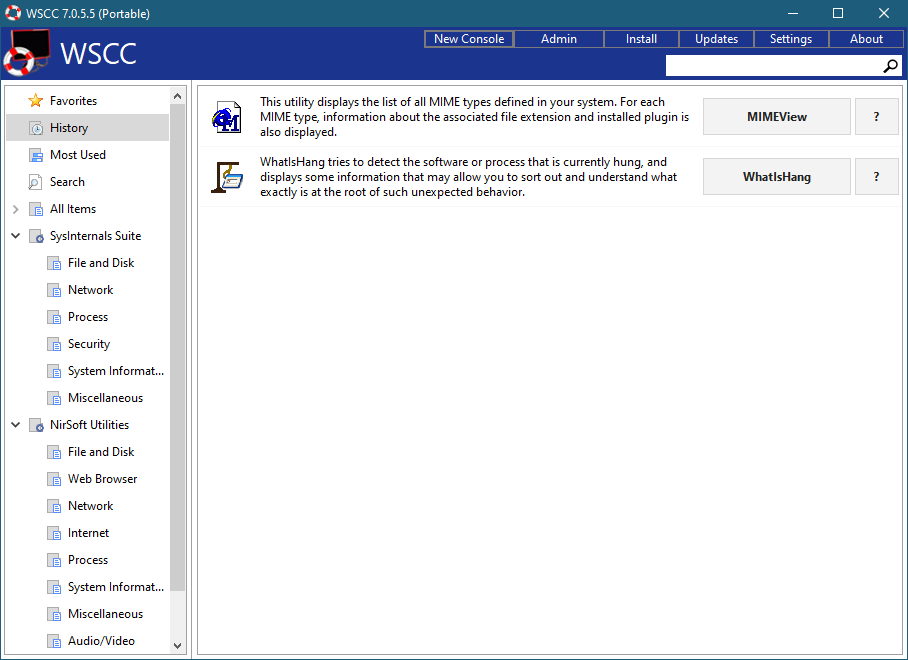The height and width of the screenshot is (660, 908).
Task: Click the Internet category icon
Action: pyautogui.click(x=54, y=533)
